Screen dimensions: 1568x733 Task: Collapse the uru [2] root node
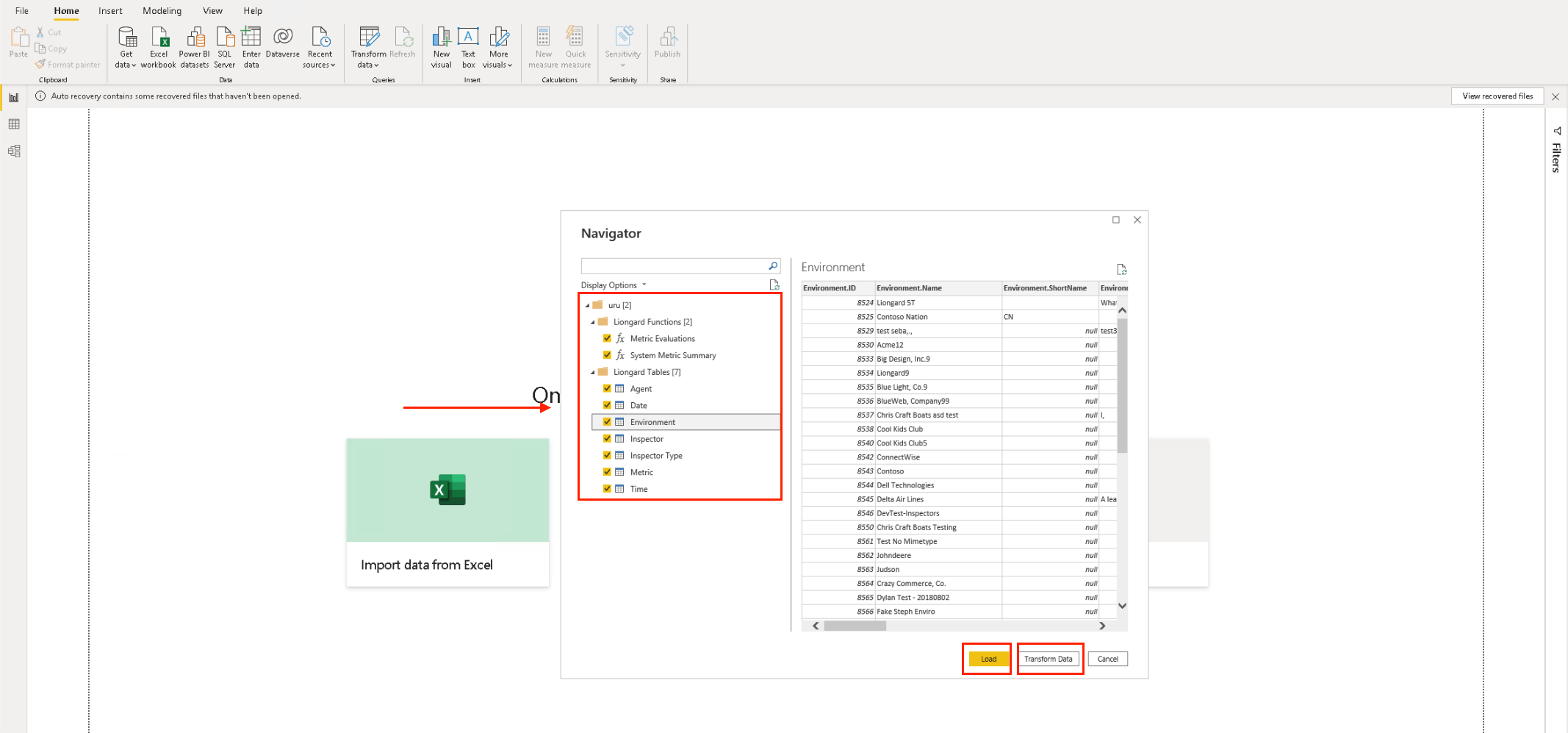(x=587, y=305)
